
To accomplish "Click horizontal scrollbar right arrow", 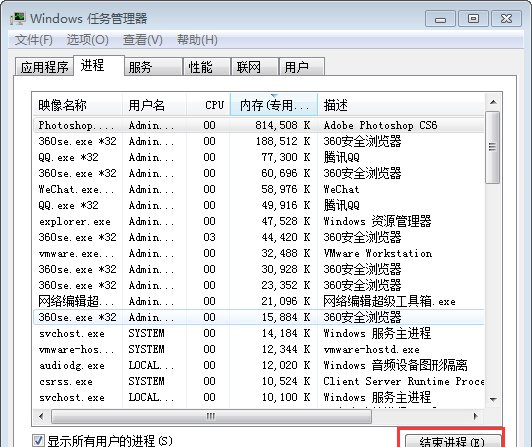I will [476, 416].
